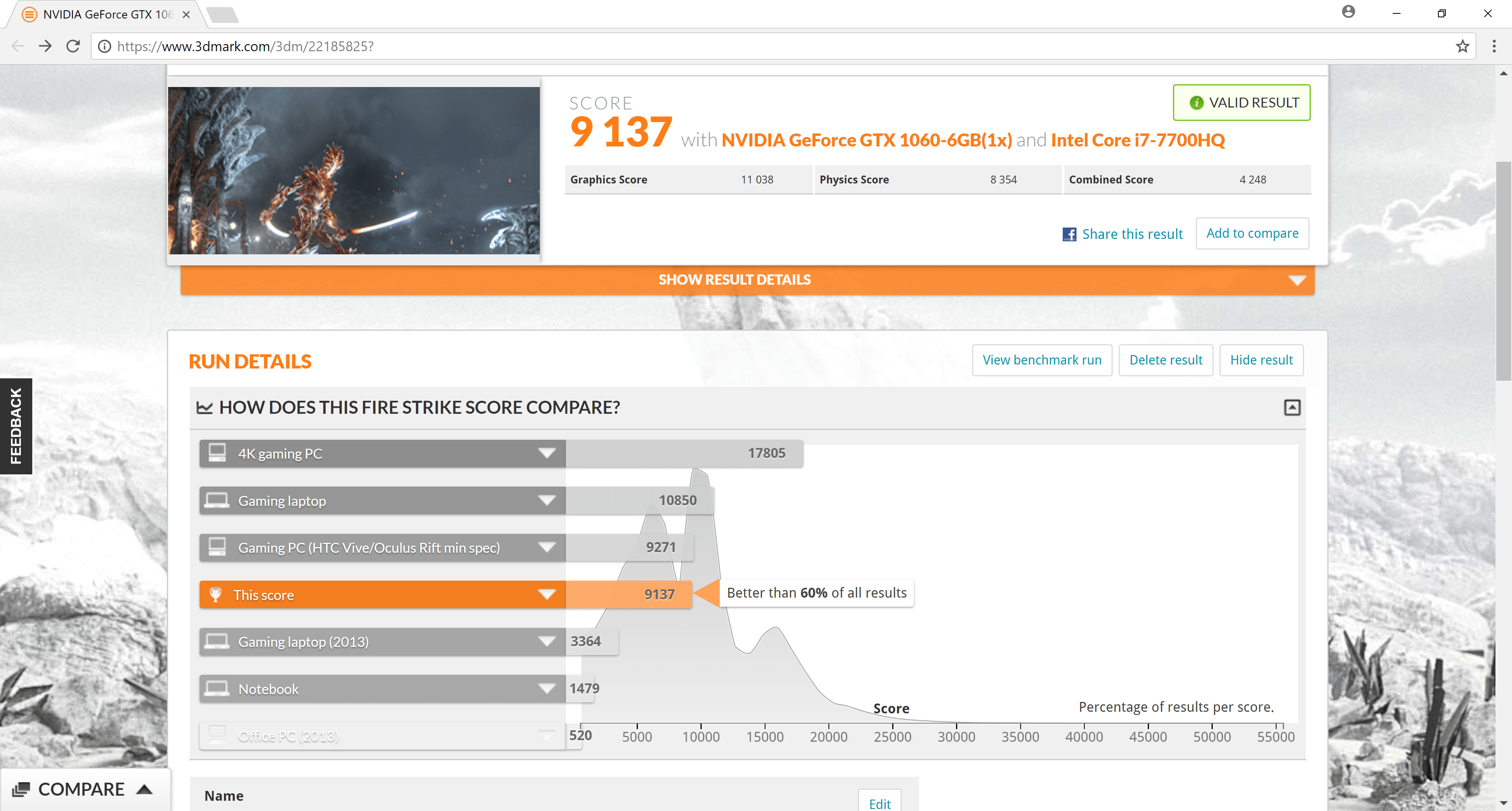
Task: Expand the This score row
Action: 547,594
